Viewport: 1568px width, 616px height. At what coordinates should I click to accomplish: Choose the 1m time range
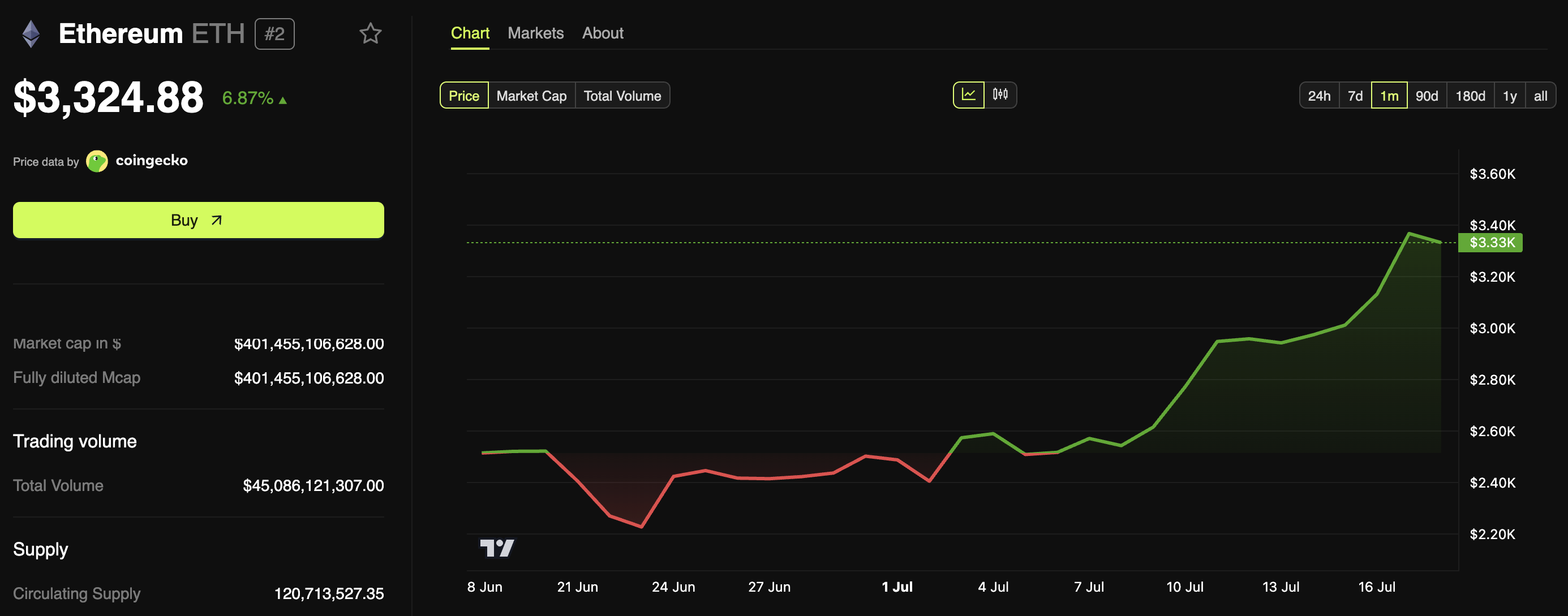(1389, 96)
